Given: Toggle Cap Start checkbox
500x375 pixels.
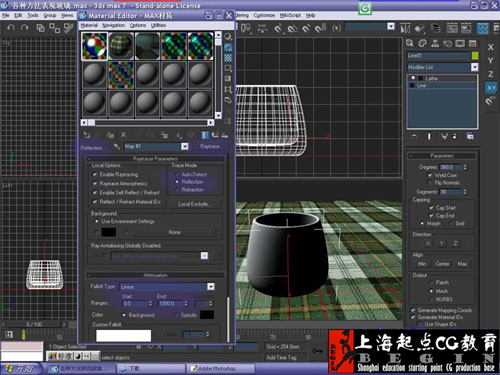Looking at the screenshot, I should 431,208.
